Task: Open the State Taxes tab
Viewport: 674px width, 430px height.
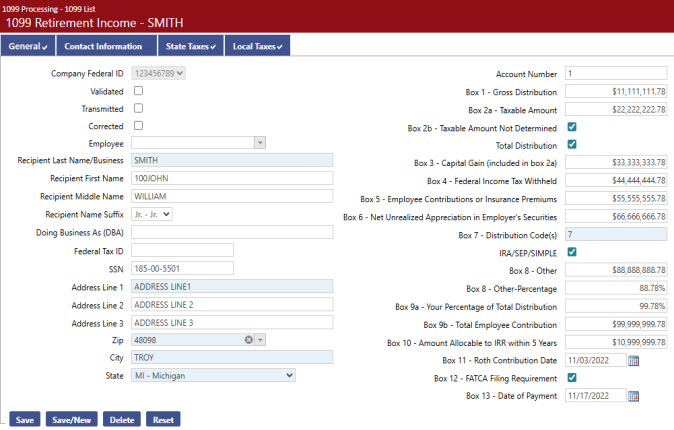Action: [189, 46]
